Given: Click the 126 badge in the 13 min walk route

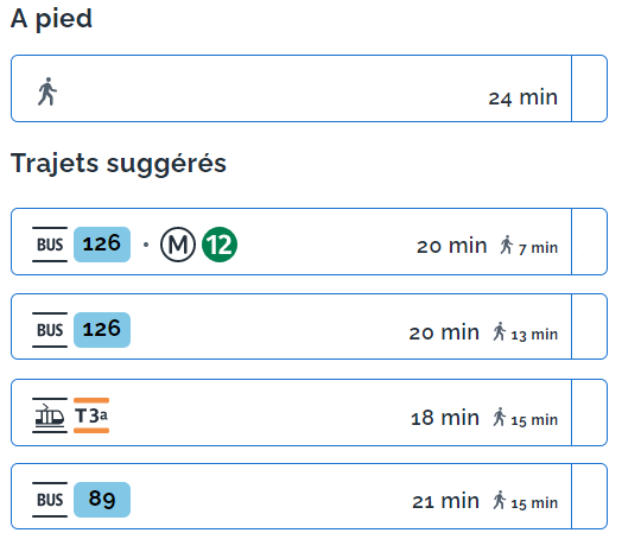Looking at the screenshot, I should (101, 329).
